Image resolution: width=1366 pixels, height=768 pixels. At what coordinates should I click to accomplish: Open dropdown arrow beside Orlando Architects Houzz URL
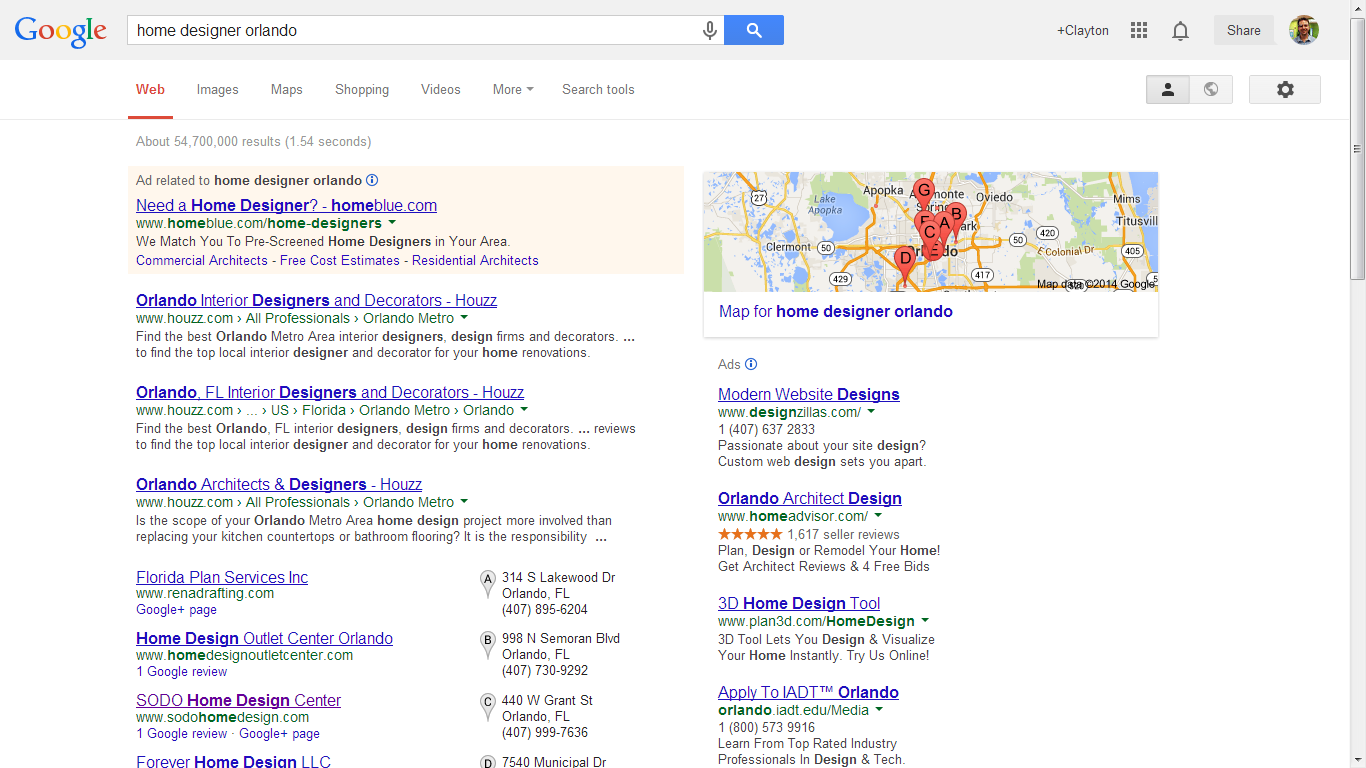(x=464, y=502)
